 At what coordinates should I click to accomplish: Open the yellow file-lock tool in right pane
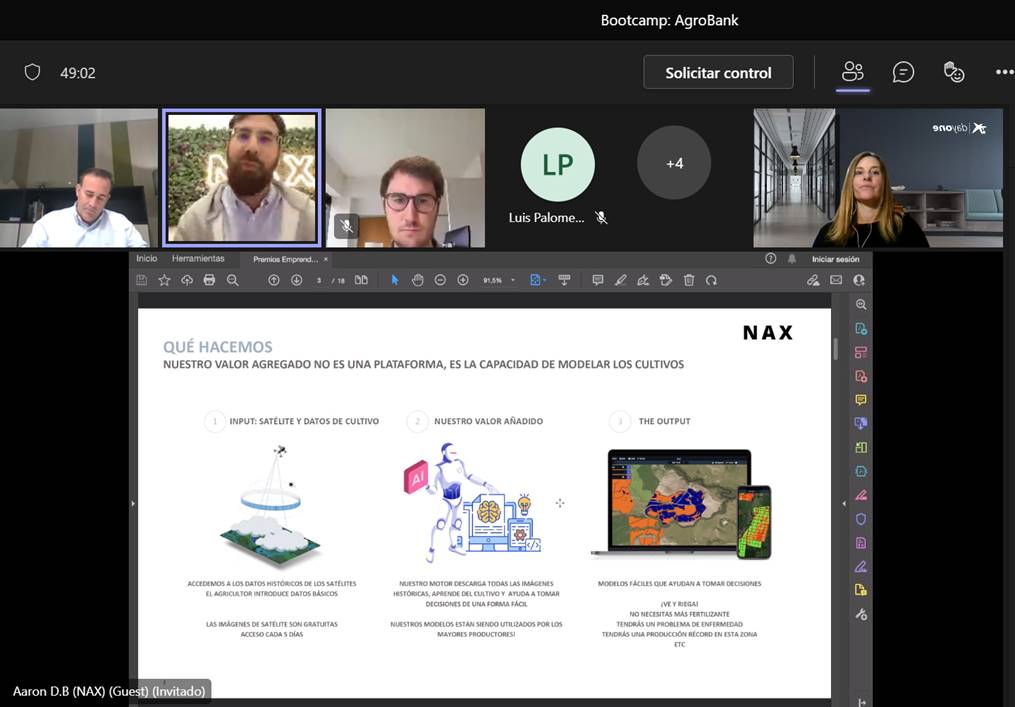pos(861,590)
